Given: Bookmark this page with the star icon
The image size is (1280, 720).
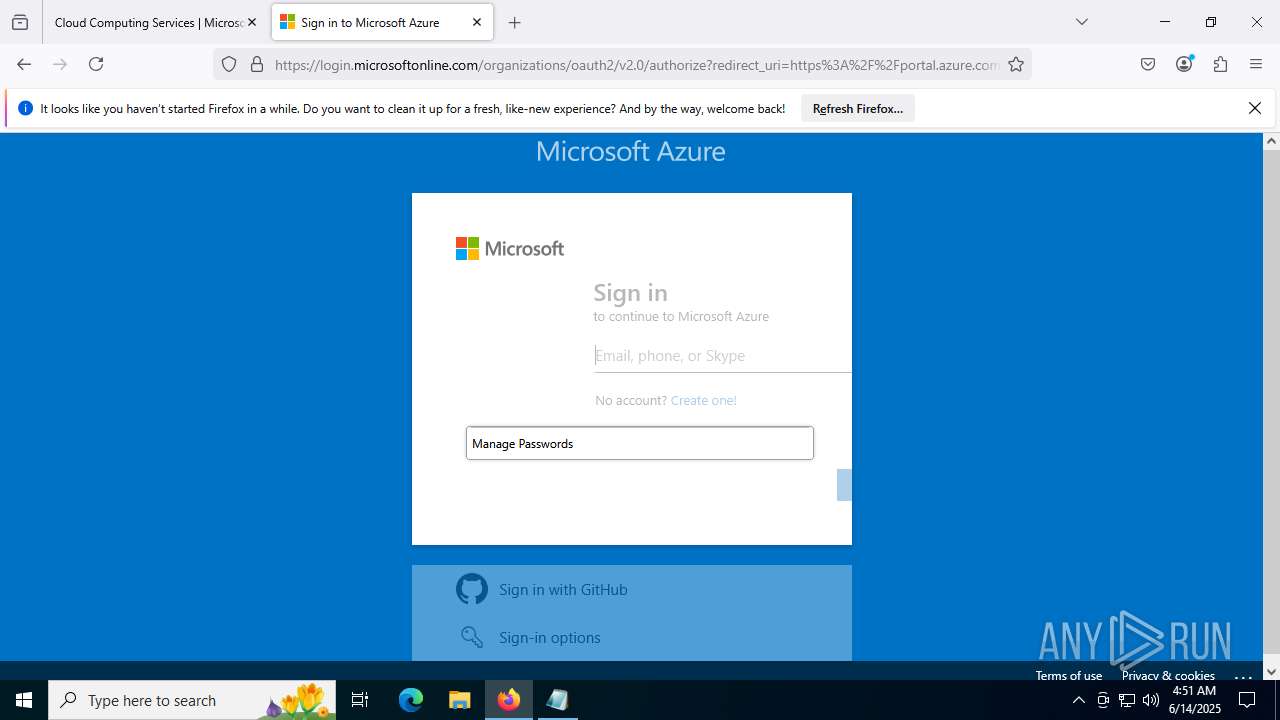Looking at the screenshot, I should click(1016, 64).
